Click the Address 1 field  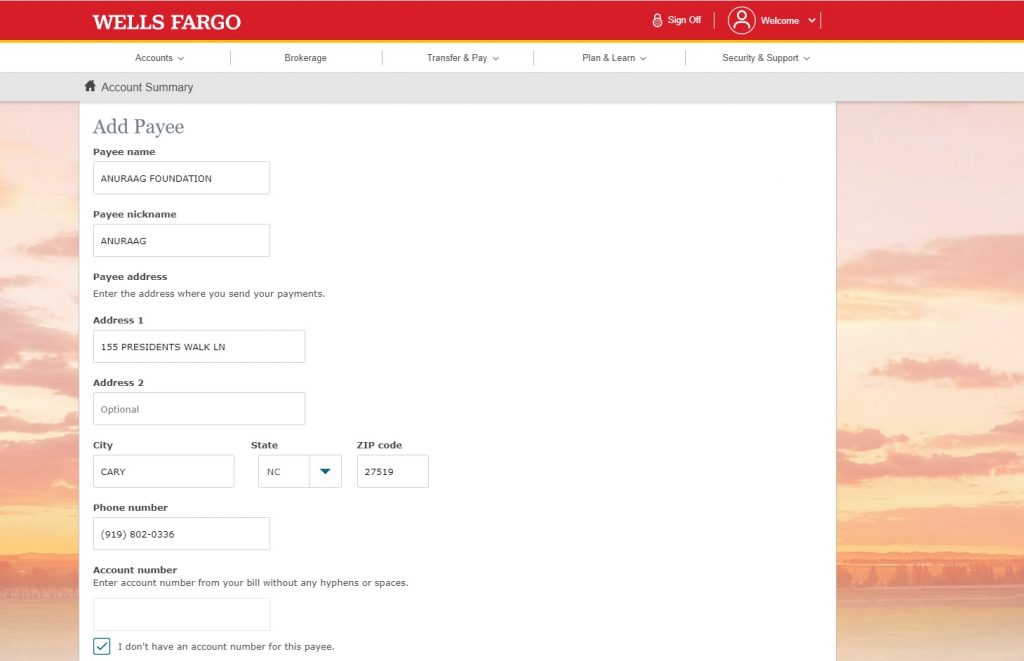click(199, 346)
